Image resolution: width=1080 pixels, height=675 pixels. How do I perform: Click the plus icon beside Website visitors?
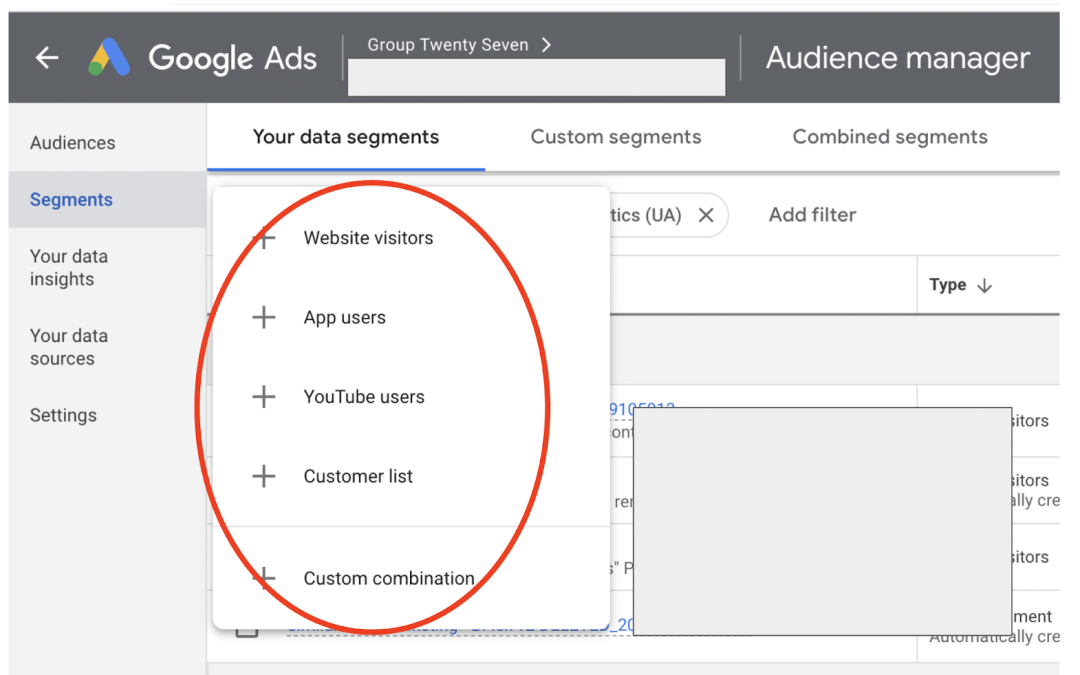[x=264, y=238]
